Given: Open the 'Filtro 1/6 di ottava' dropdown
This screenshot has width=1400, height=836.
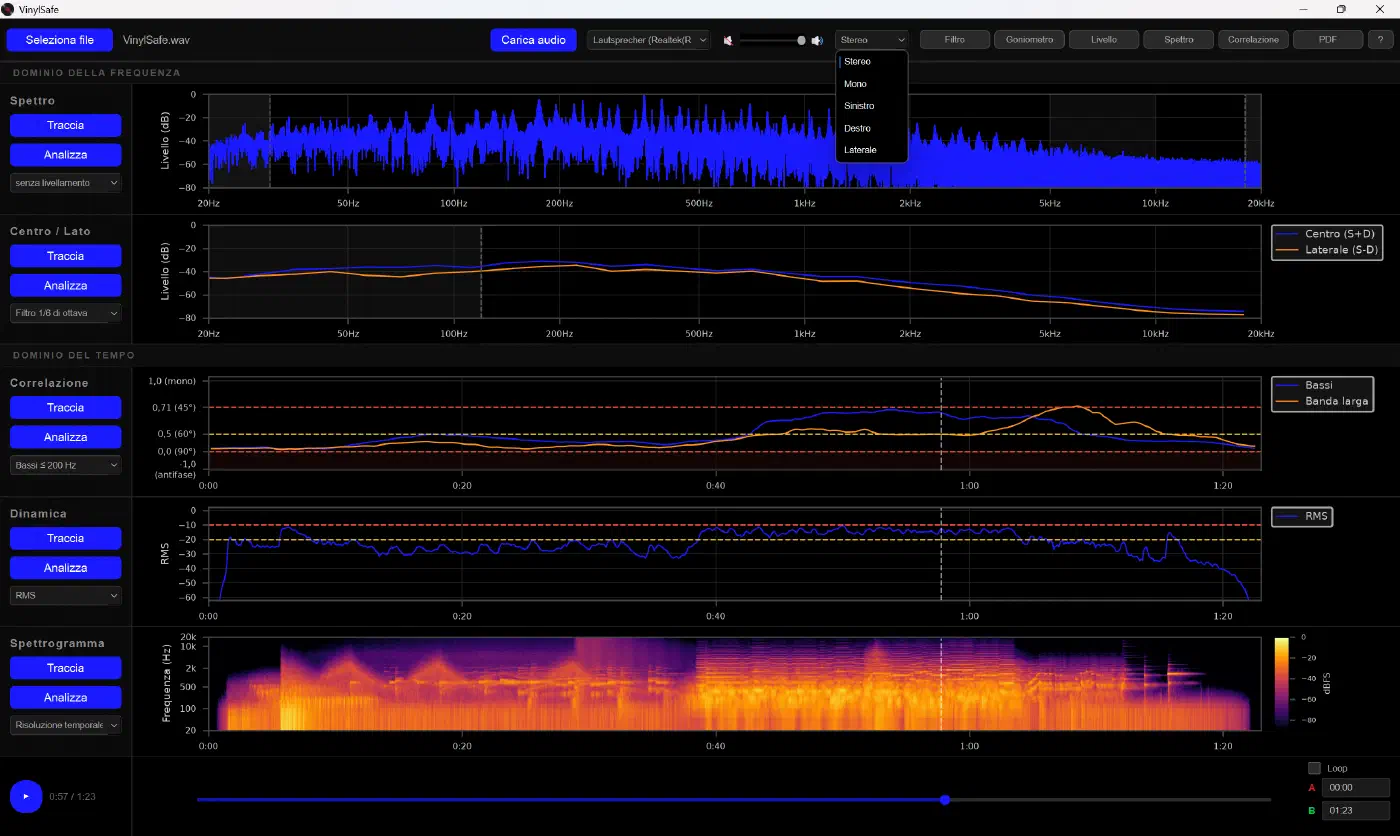Looking at the screenshot, I should [66, 313].
